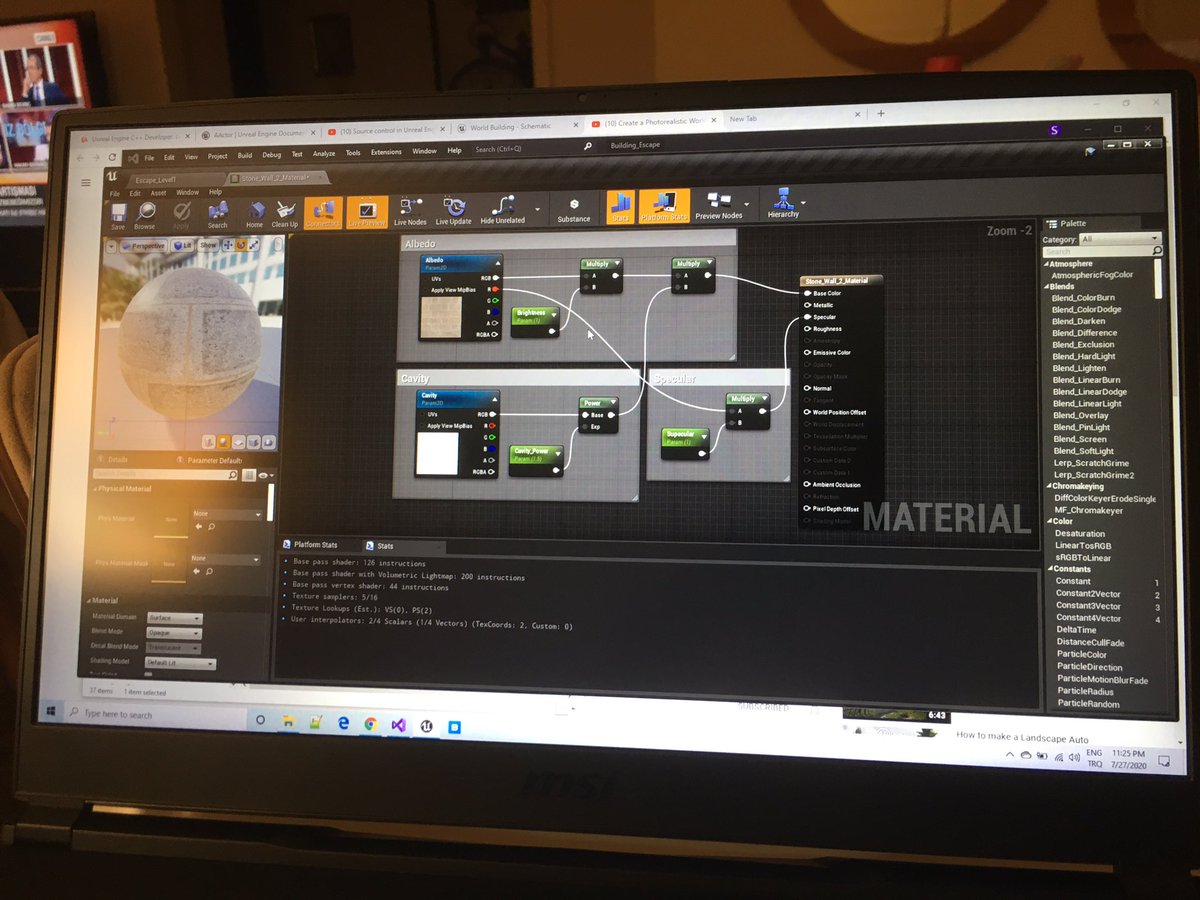Open the Details view options eye icon
The image size is (1200, 900).
pos(265,477)
